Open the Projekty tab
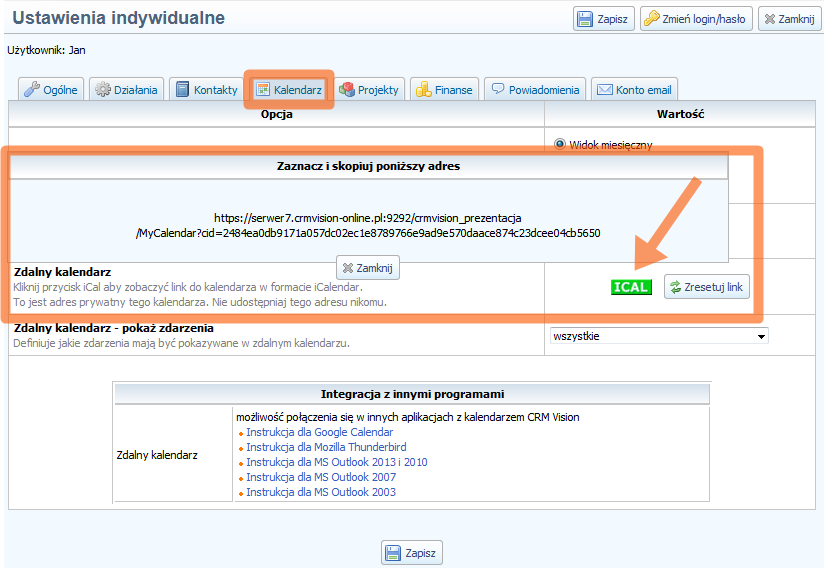The image size is (824, 568). point(369,90)
